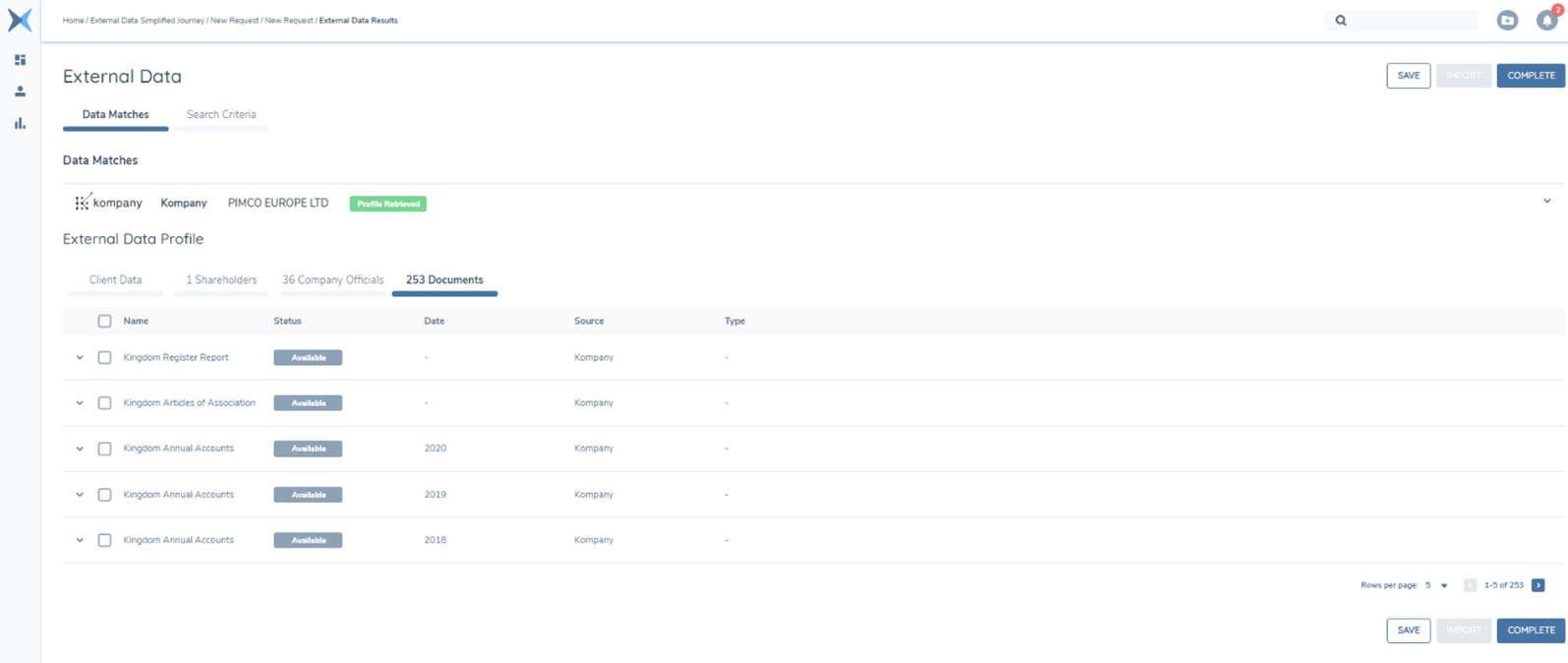Click the Home breadcrumb link
1568x663 pixels.
73,21
